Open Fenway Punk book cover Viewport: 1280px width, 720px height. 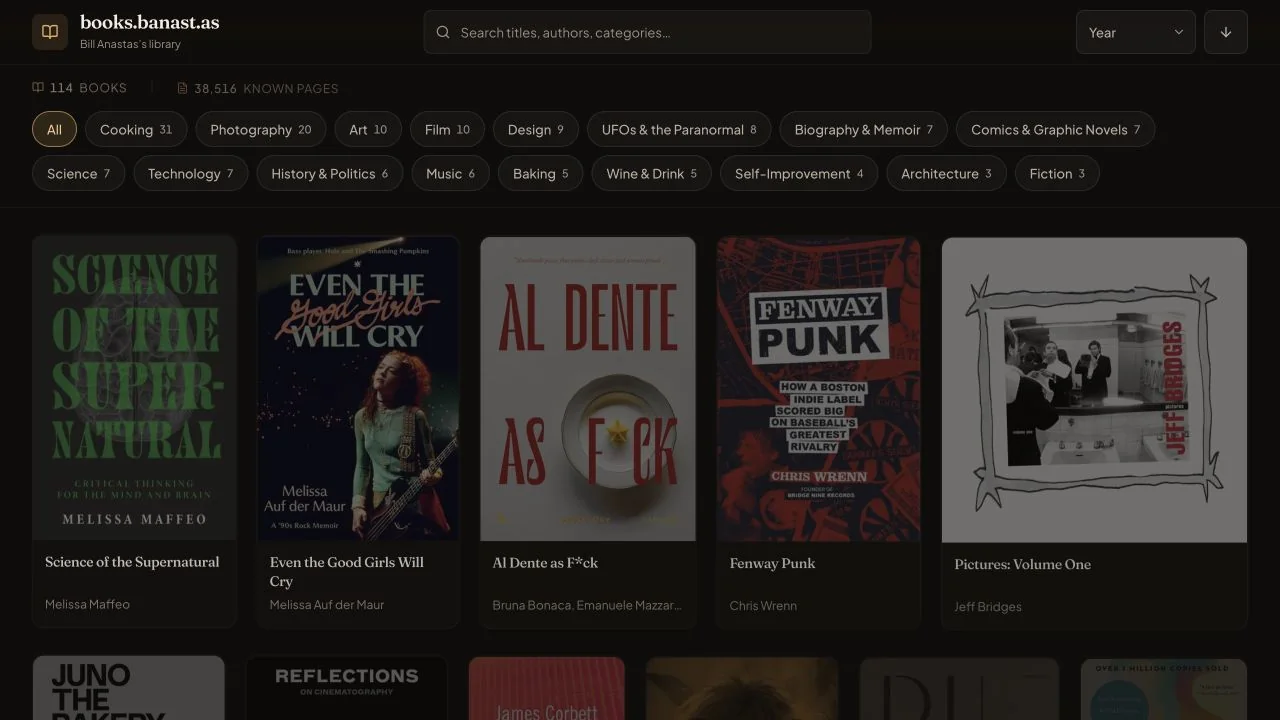tap(819, 389)
